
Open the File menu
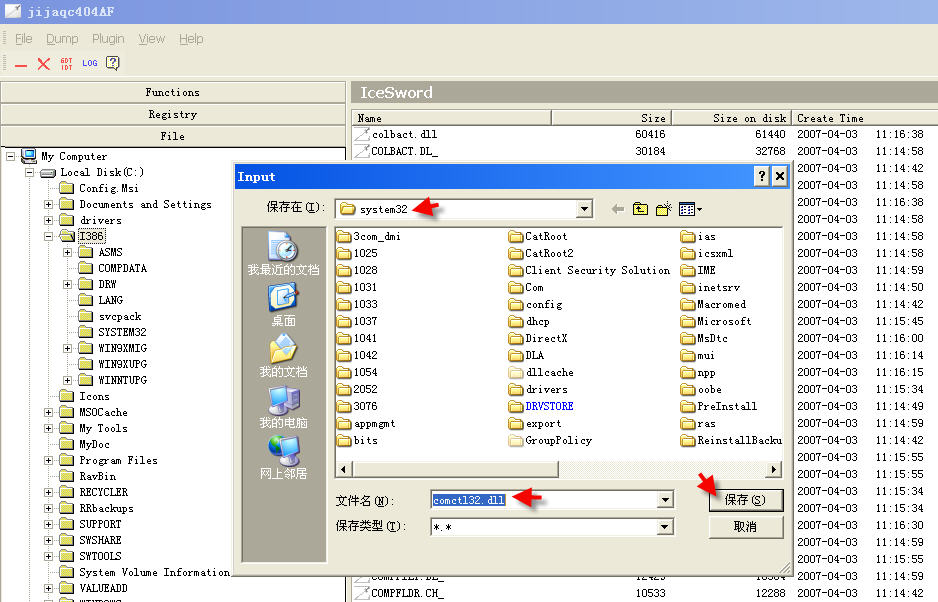click(23, 39)
